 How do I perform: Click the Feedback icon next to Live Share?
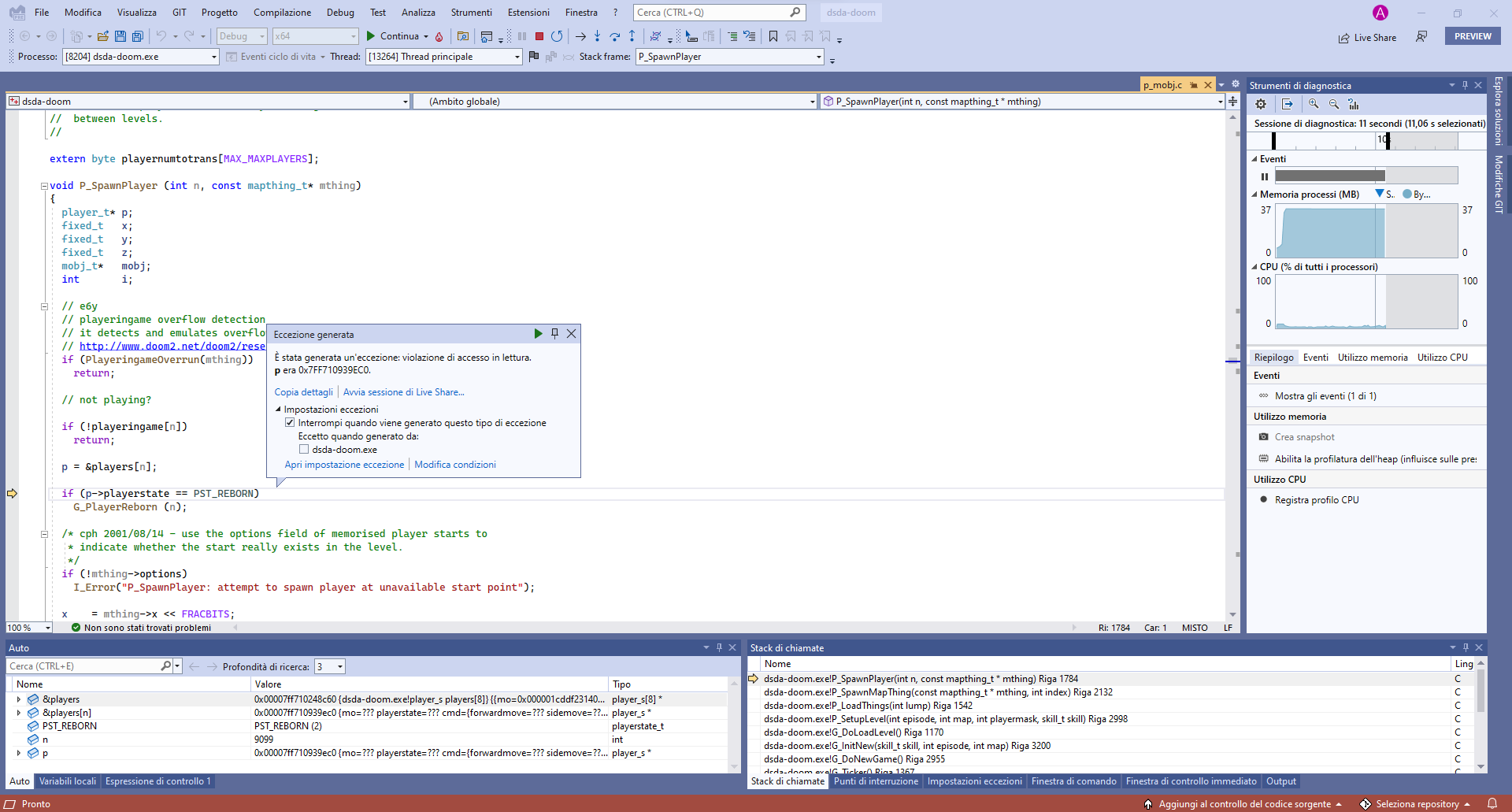coord(1421,37)
